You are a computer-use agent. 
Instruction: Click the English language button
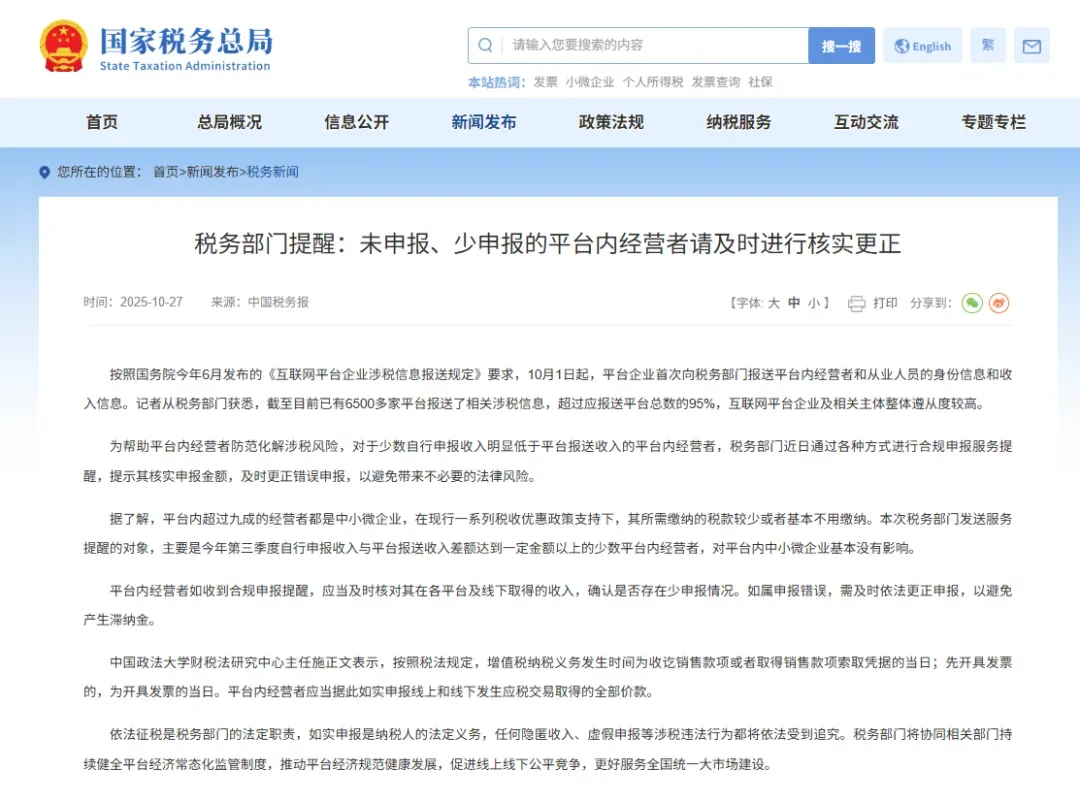922,45
